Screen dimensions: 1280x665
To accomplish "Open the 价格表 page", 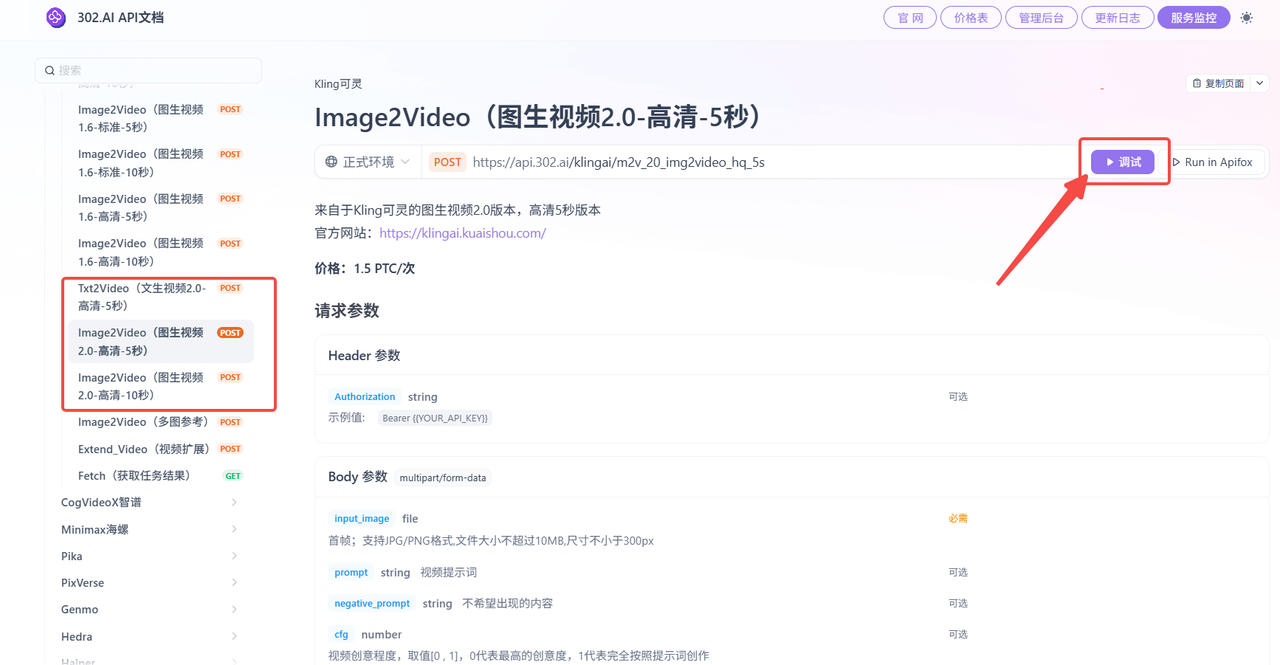I will pos(971,18).
